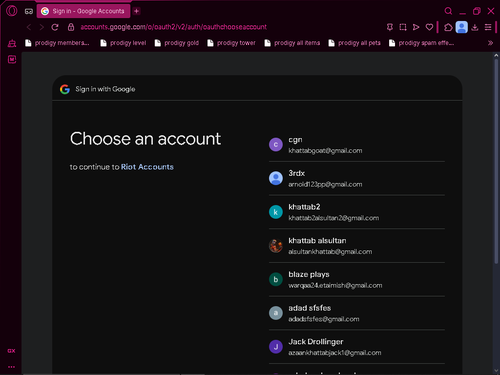Image resolution: width=500 pixels, height=375 pixels.
Task: Click the page vertical scrollbar thumb
Action: (496, 162)
